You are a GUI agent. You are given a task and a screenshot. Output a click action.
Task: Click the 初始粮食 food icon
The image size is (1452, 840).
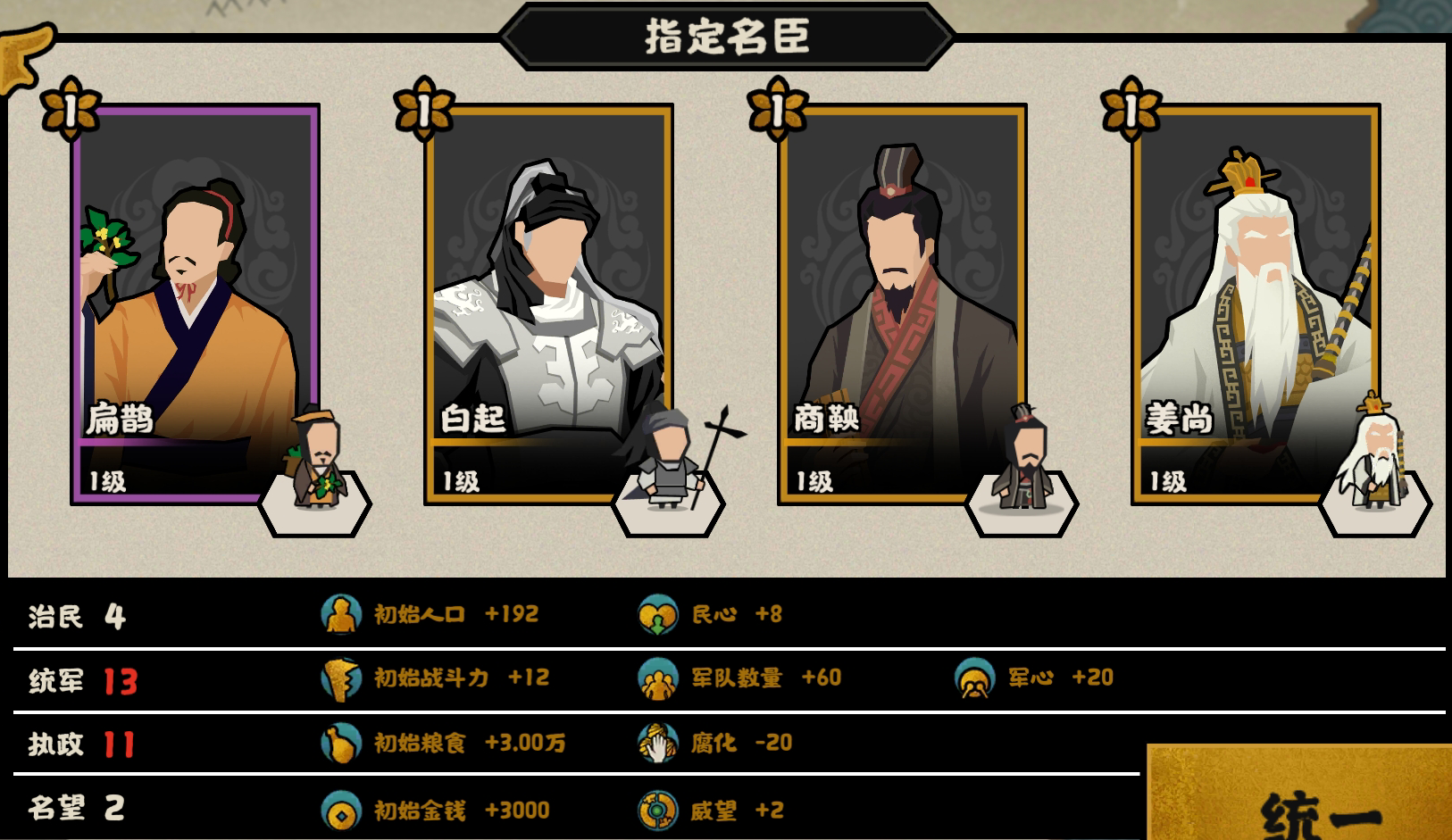pyautogui.click(x=341, y=743)
